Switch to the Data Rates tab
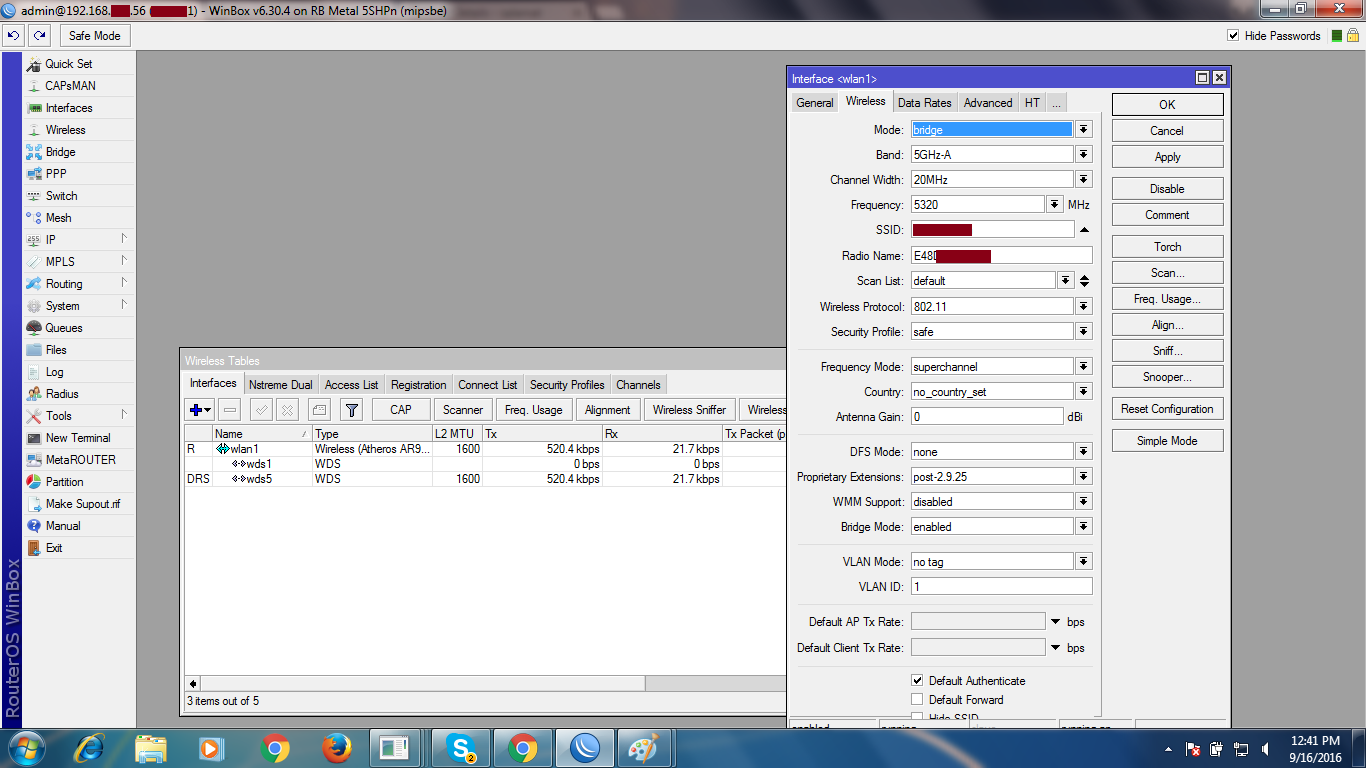The image size is (1366, 768). 923,102
